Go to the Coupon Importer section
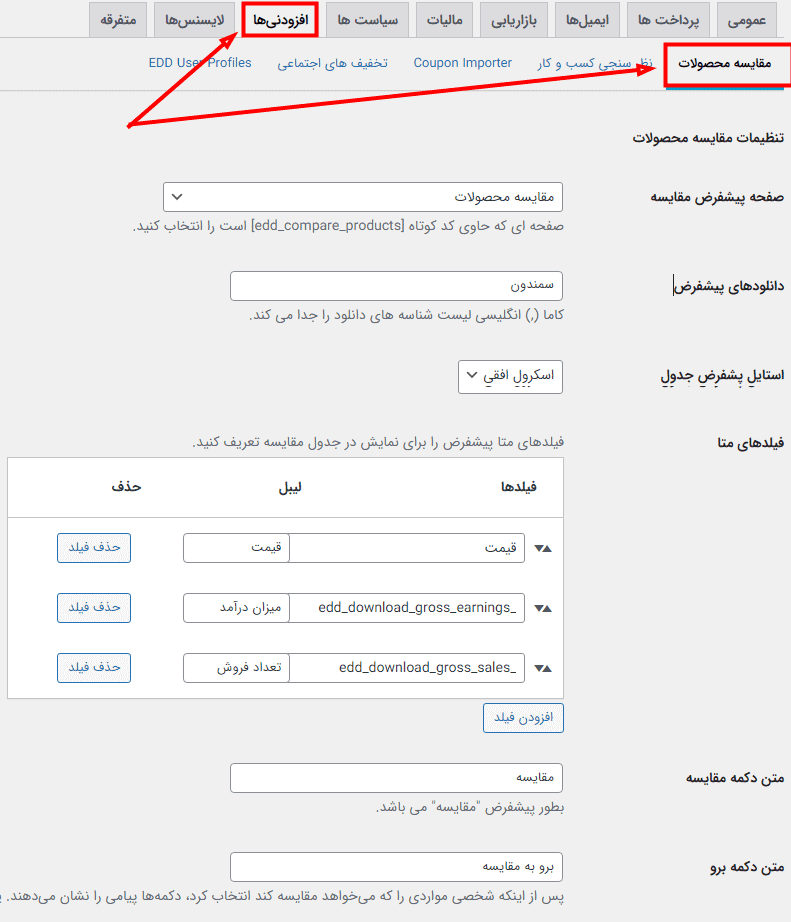791x922 pixels. (462, 63)
